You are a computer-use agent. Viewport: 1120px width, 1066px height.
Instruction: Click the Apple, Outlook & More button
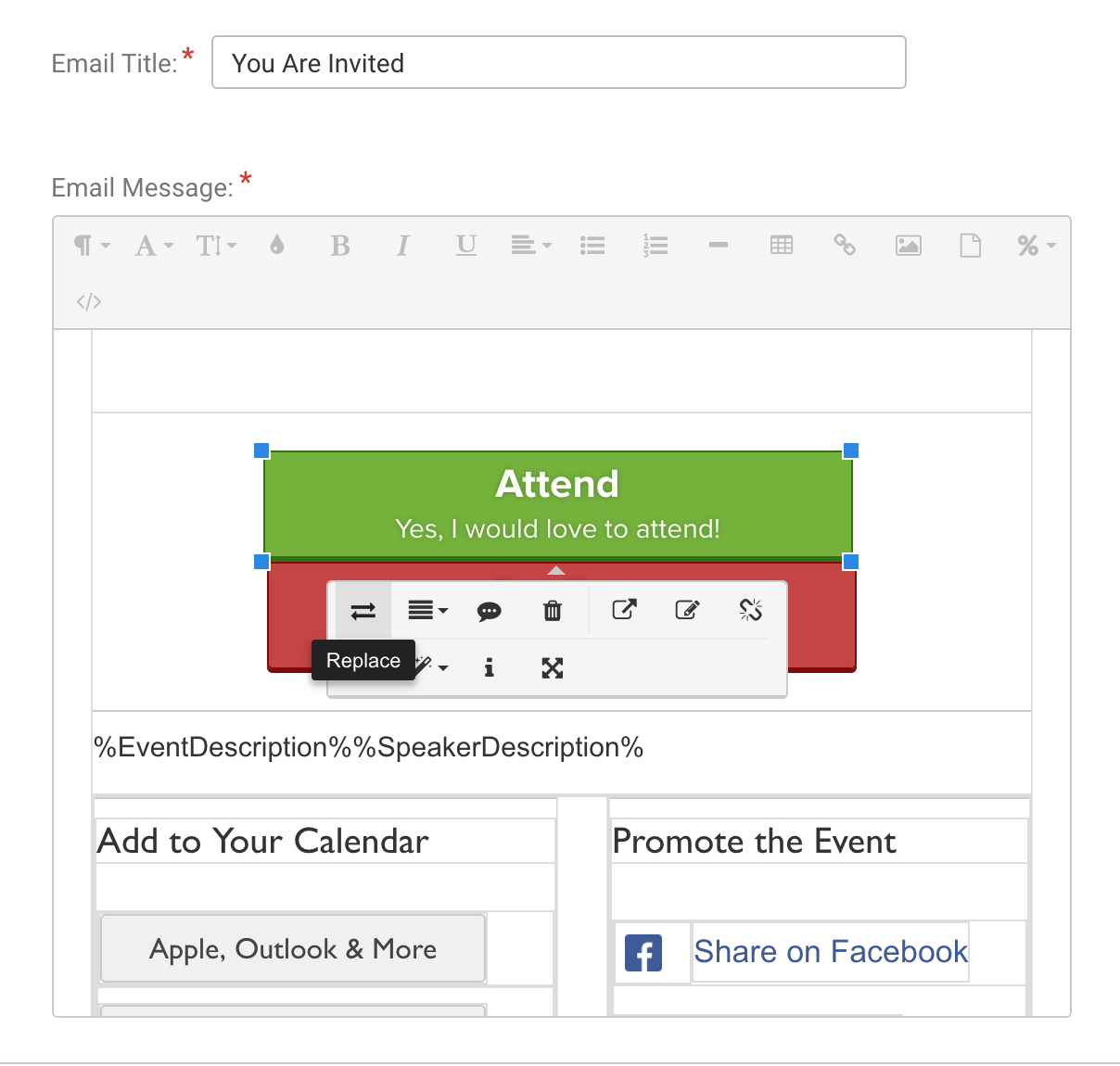click(x=293, y=948)
